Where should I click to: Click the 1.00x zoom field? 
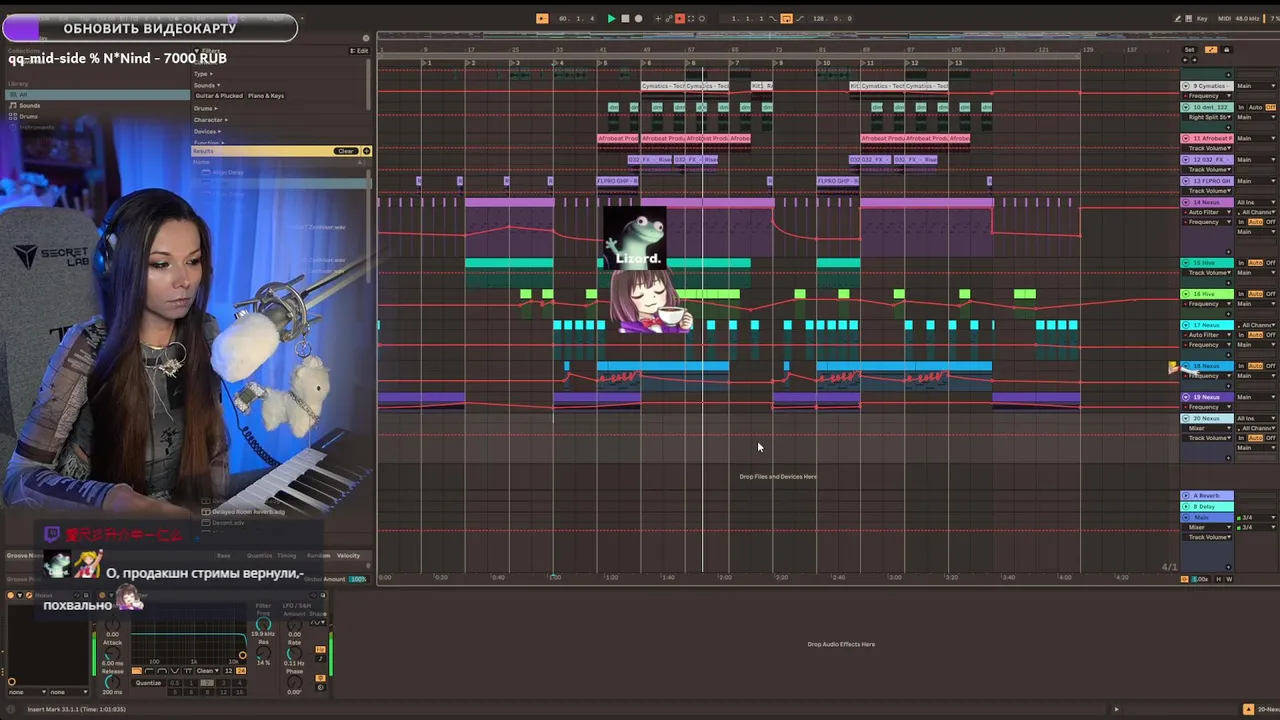[x=1200, y=579]
